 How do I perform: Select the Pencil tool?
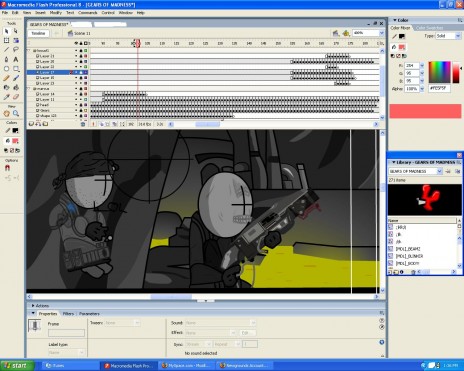6,78
